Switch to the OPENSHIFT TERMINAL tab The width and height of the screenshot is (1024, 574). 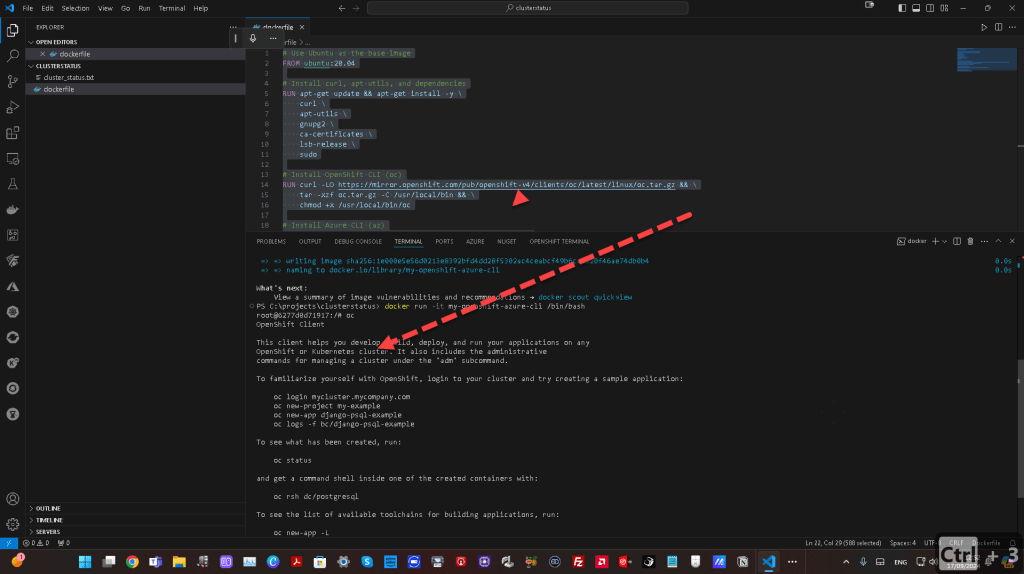point(559,242)
